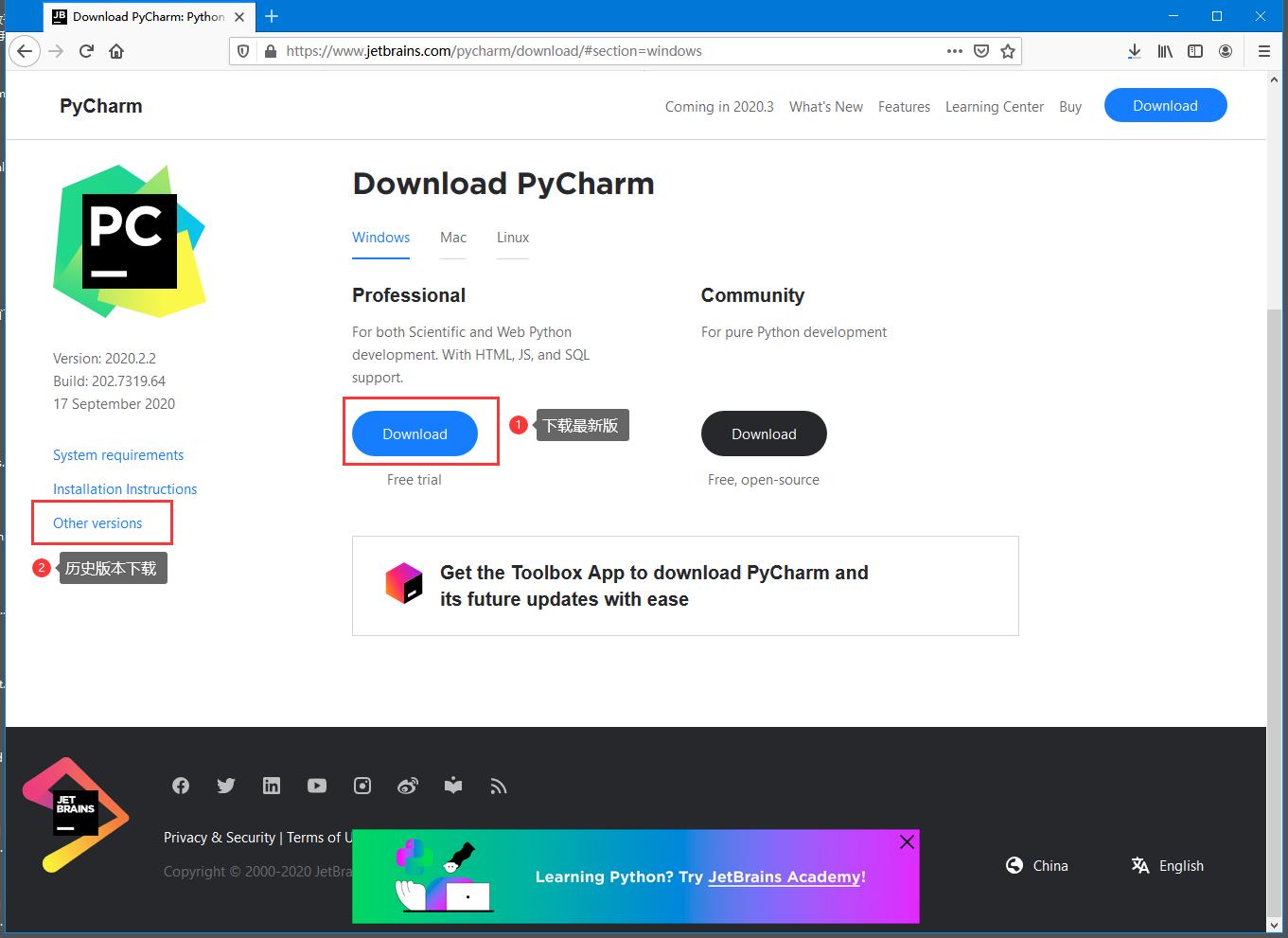Screen dimensions: 1288x938
Task: Select the Linux tab
Action: coord(513,238)
